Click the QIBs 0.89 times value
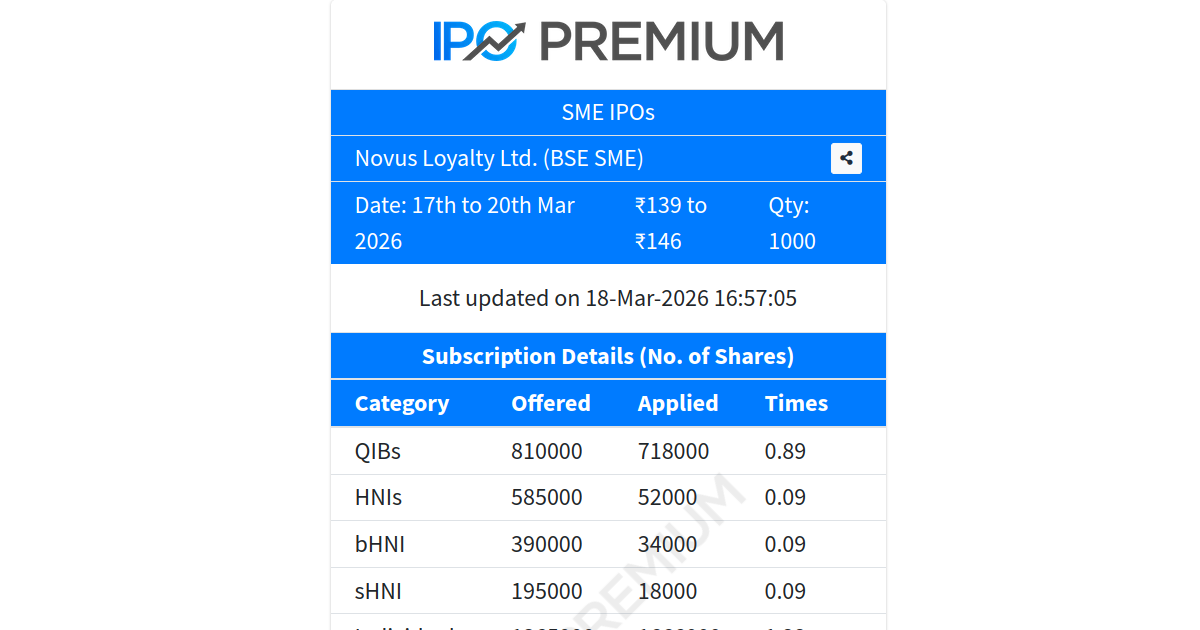 pyautogui.click(x=785, y=451)
